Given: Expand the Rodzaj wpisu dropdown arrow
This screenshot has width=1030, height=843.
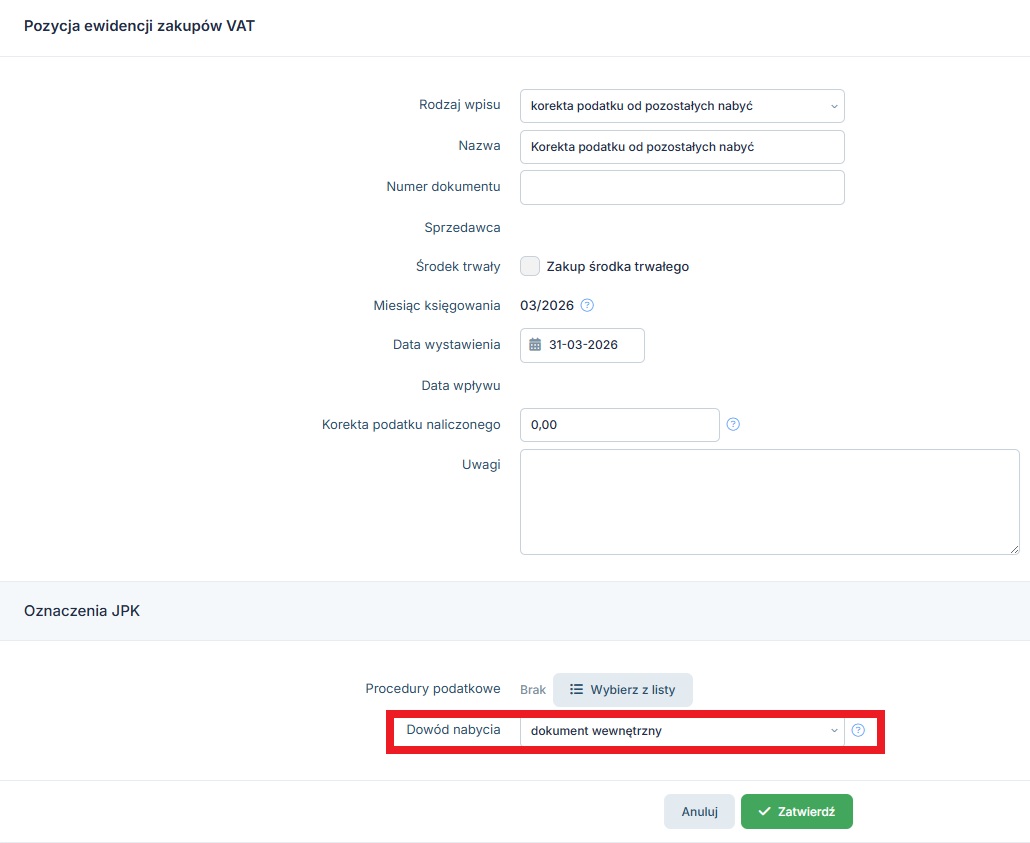Looking at the screenshot, I should pos(834,105).
